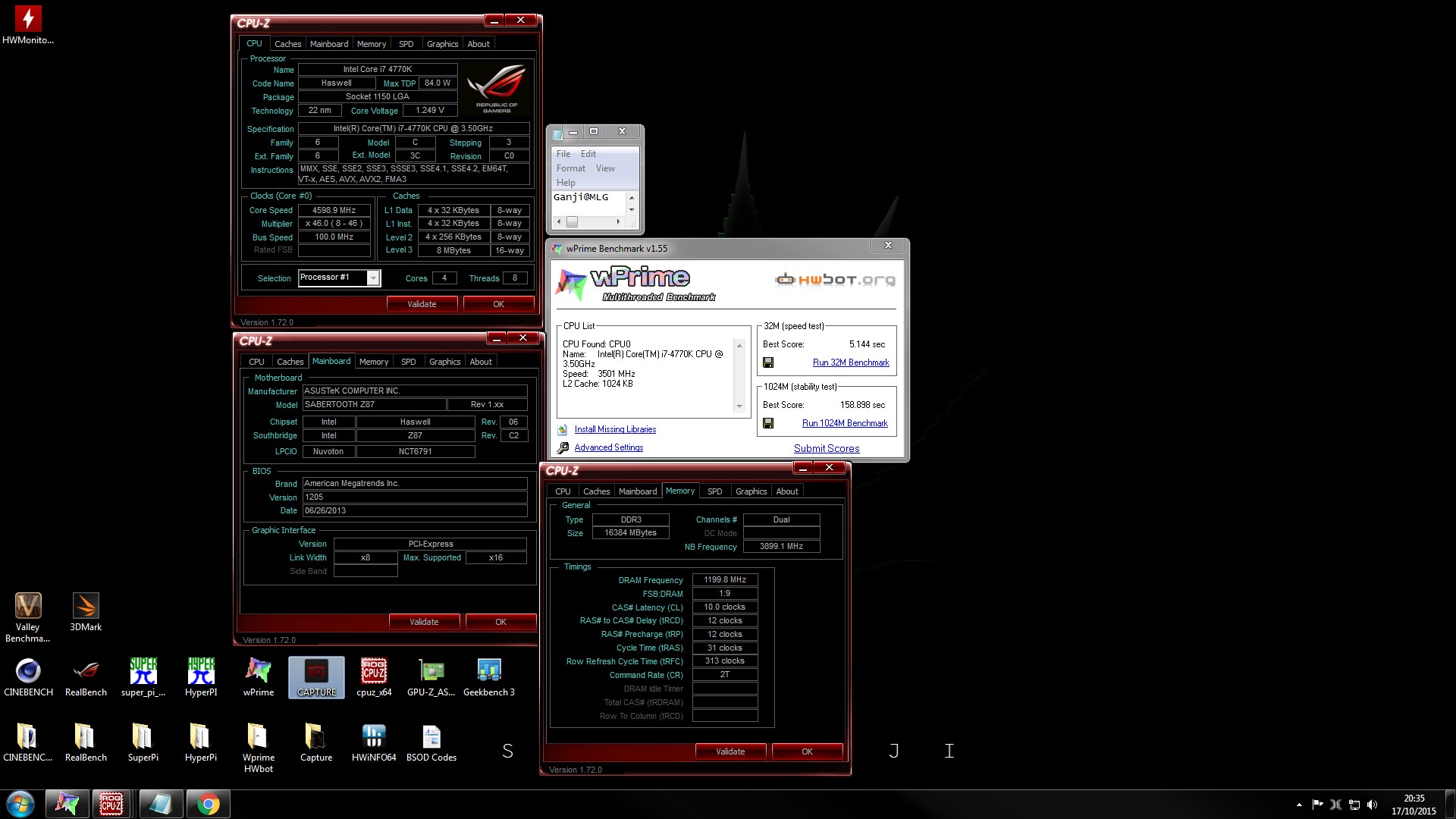The image size is (1456, 819).
Task: Open HyperPi folder on desktop
Action: pyautogui.click(x=201, y=742)
